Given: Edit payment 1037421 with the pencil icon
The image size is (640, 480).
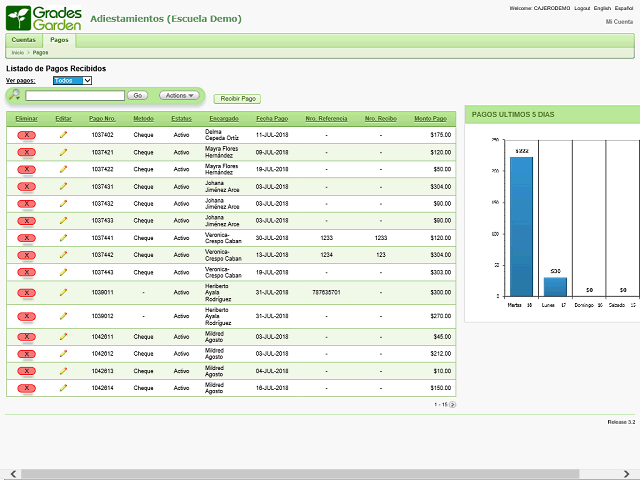Looking at the screenshot, I should pos(63,152).
